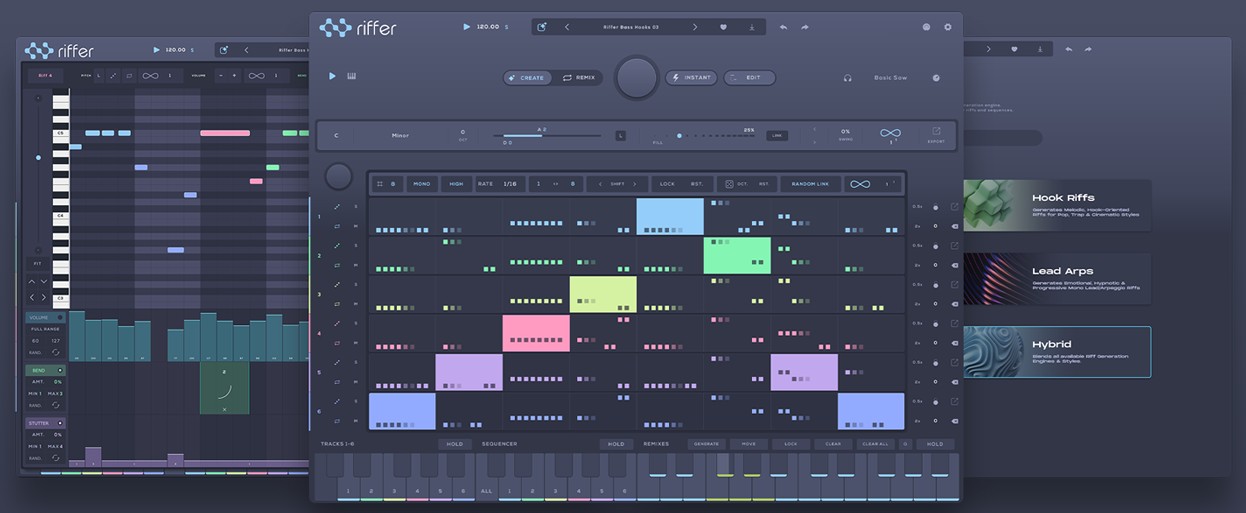
Task: Shift the pattern left with the Shift arrow
Action: (x=599, y=184)
